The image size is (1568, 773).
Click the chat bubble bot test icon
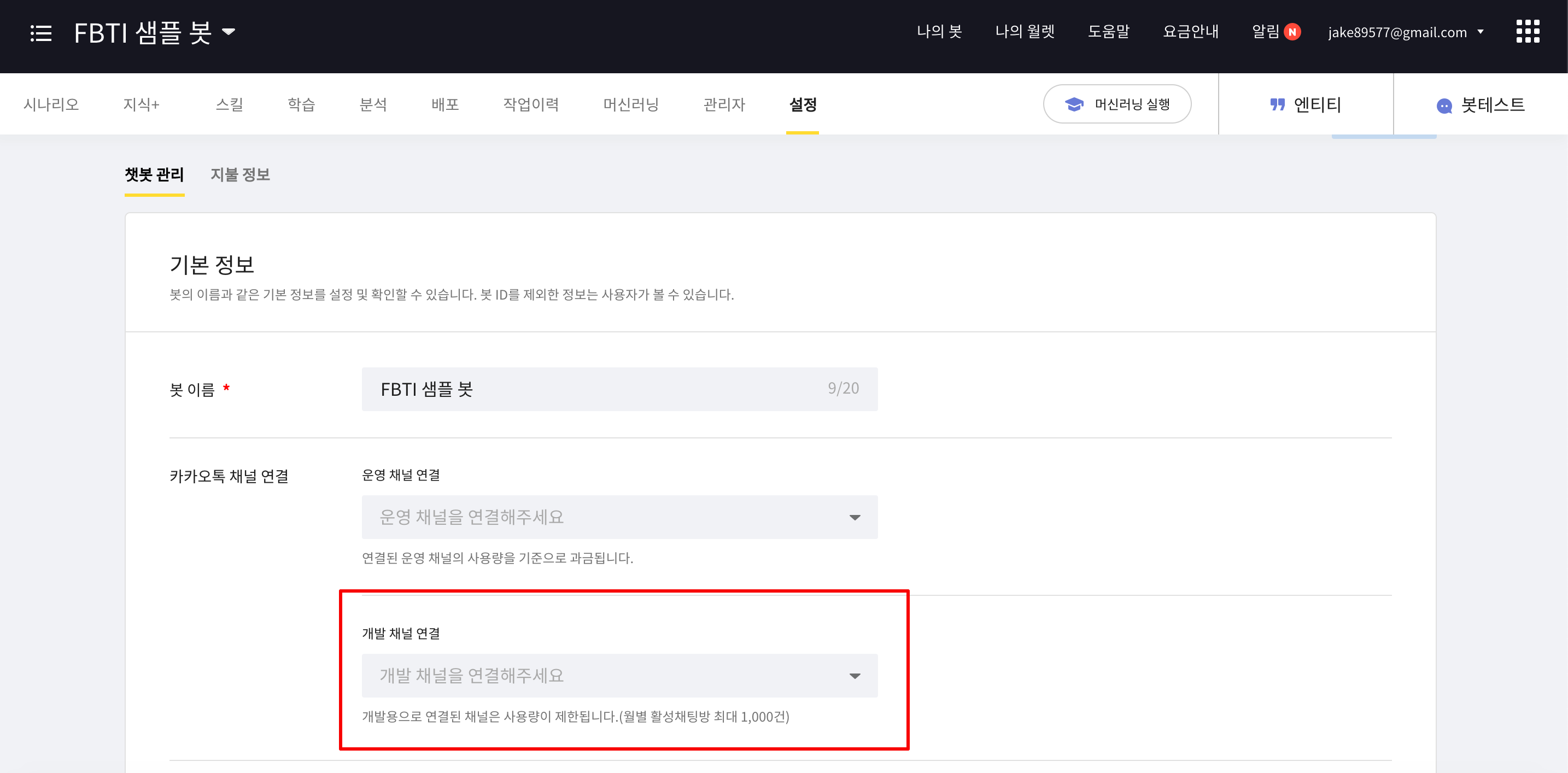click(x=1444, y=106)
